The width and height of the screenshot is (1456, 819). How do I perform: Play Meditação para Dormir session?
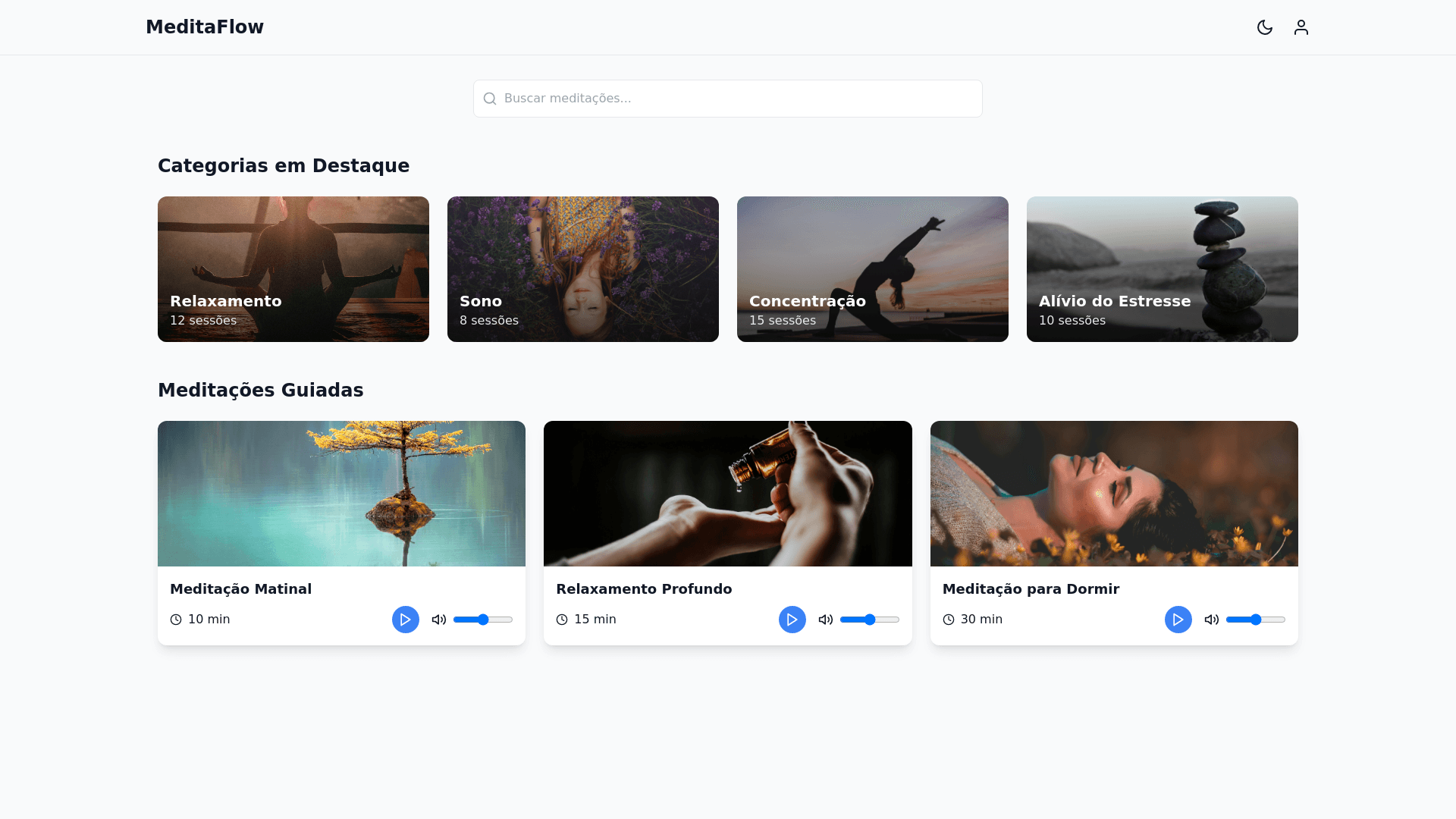point(1178,620)
